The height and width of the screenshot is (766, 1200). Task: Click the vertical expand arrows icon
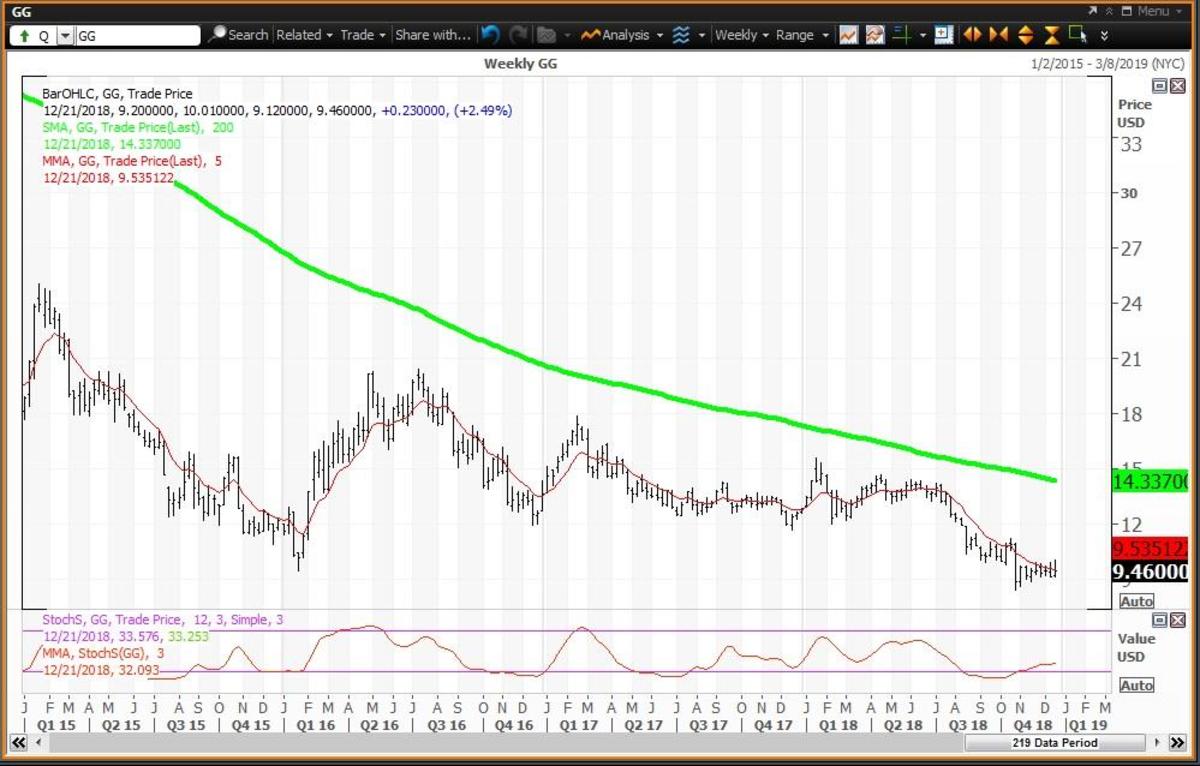(x=1025, y=35)
